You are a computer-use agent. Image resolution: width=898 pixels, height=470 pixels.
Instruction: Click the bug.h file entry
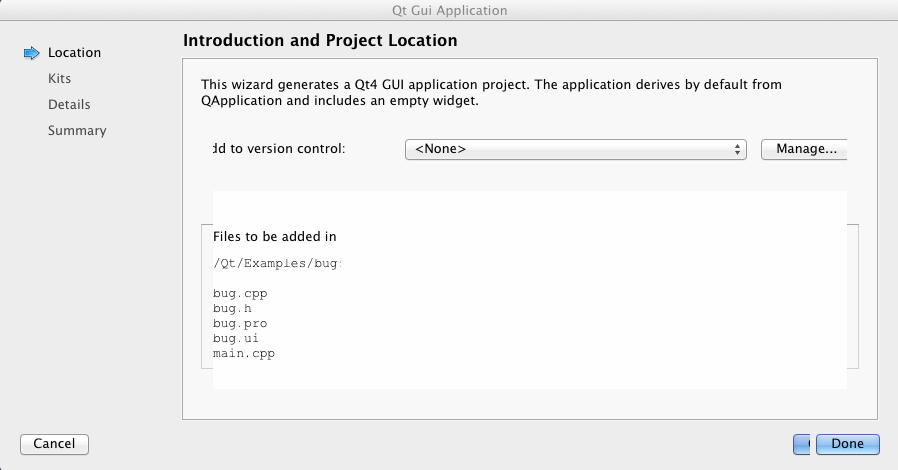point(232,309)
